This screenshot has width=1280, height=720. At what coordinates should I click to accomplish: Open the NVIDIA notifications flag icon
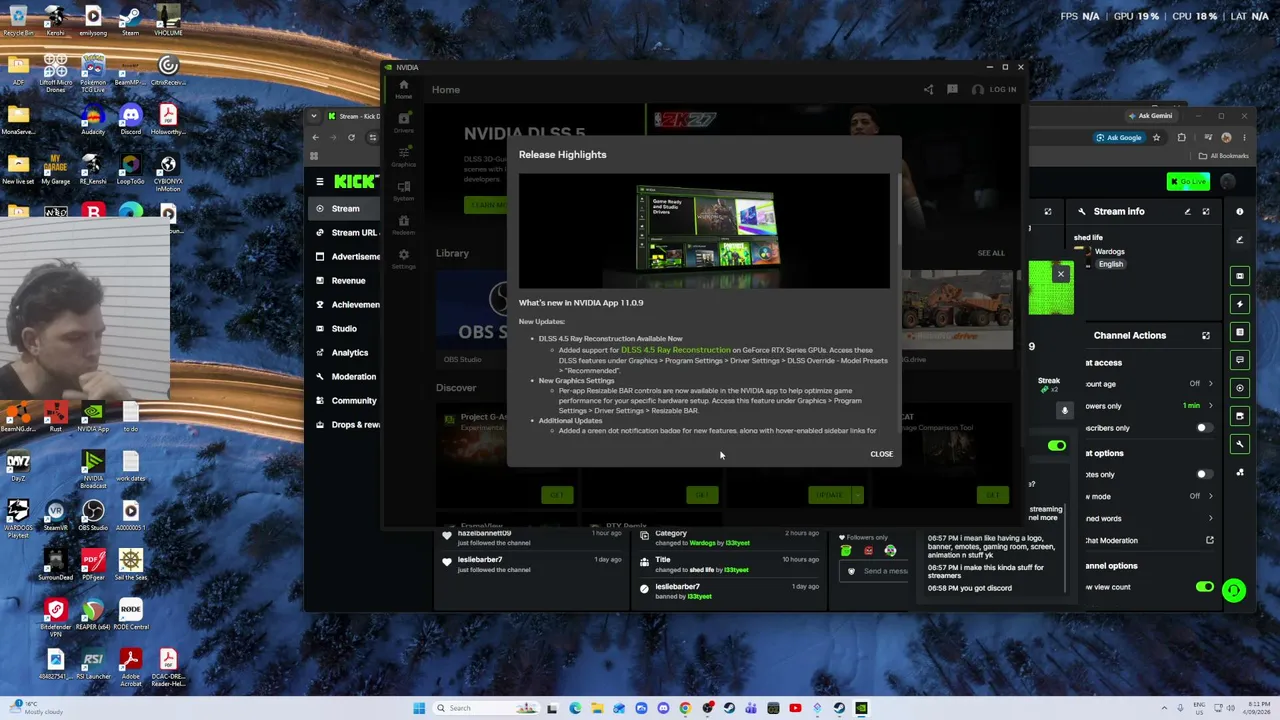click(952, 89)
